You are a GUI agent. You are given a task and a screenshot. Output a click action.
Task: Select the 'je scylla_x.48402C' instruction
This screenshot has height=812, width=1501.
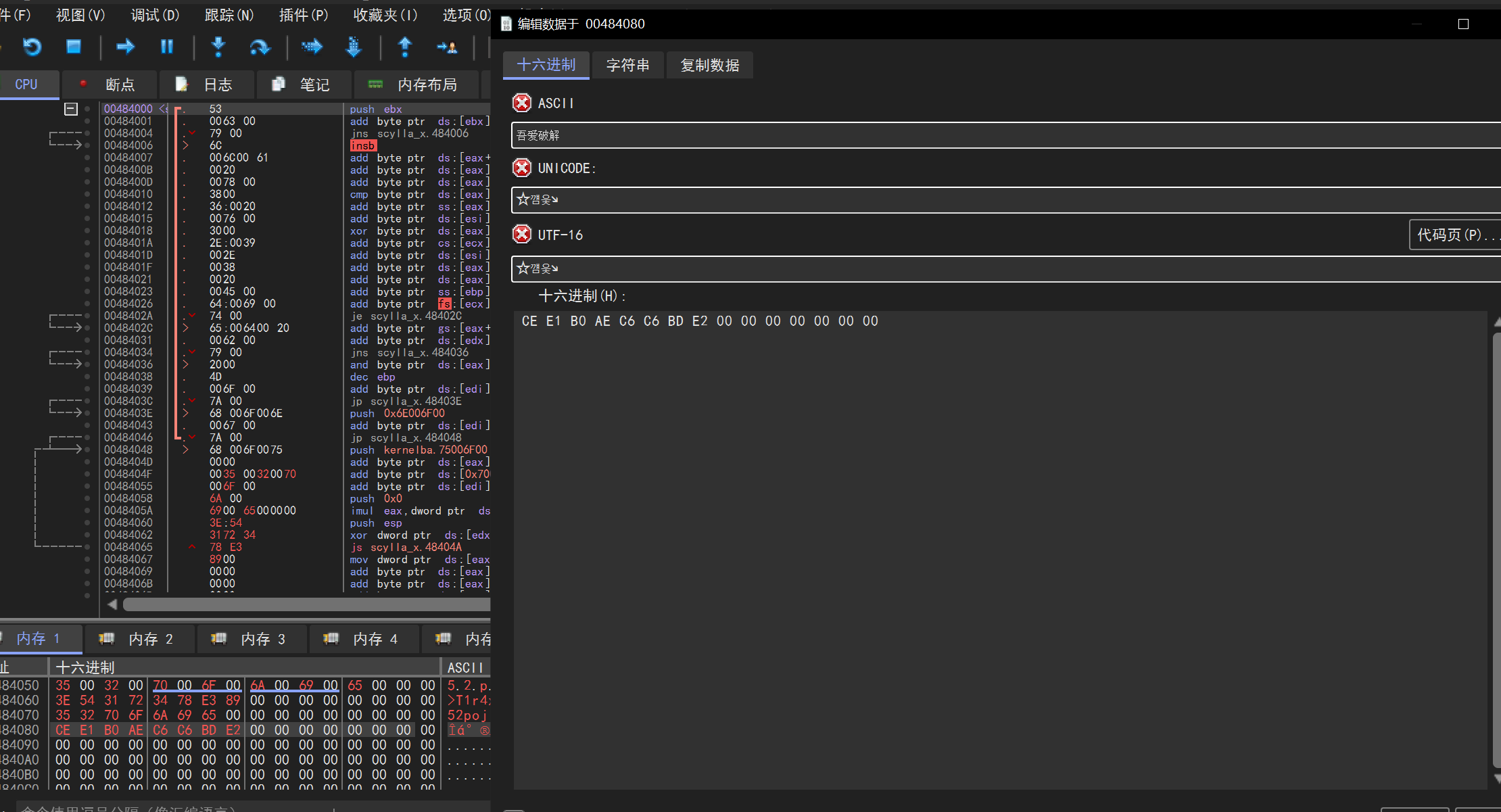406,316
